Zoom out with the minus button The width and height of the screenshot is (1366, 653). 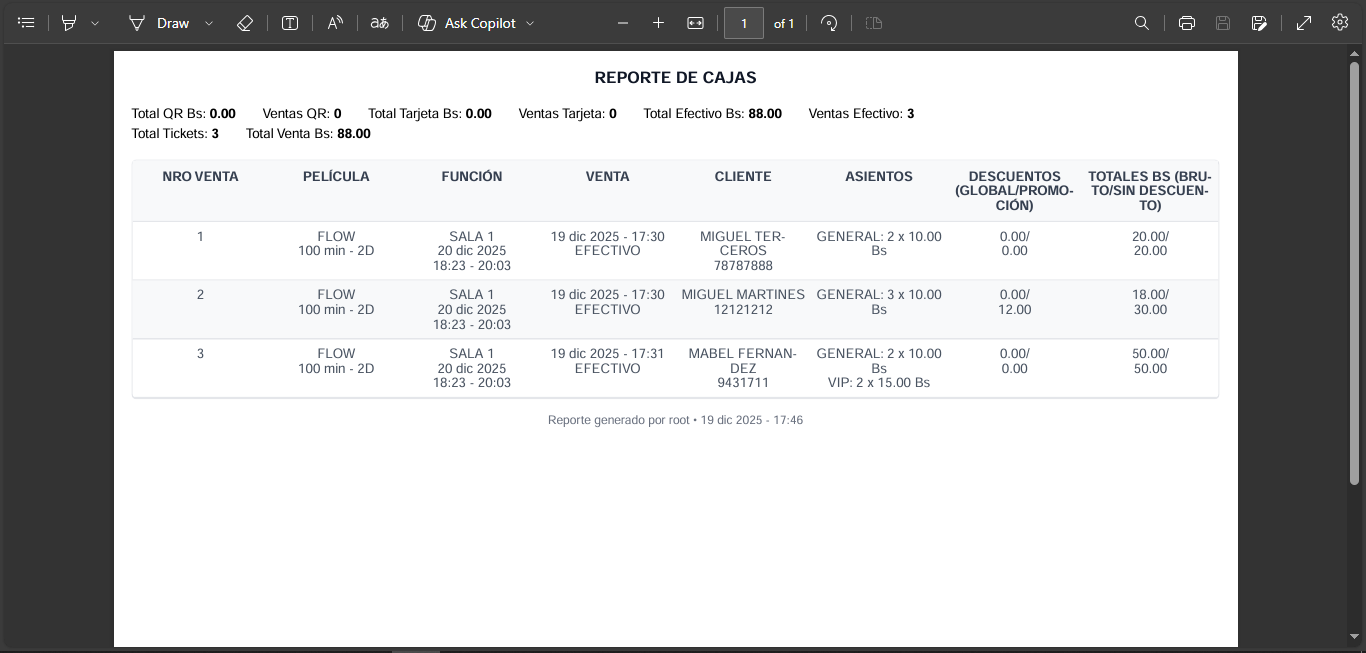pyautogui.click(x=623, y=23)
